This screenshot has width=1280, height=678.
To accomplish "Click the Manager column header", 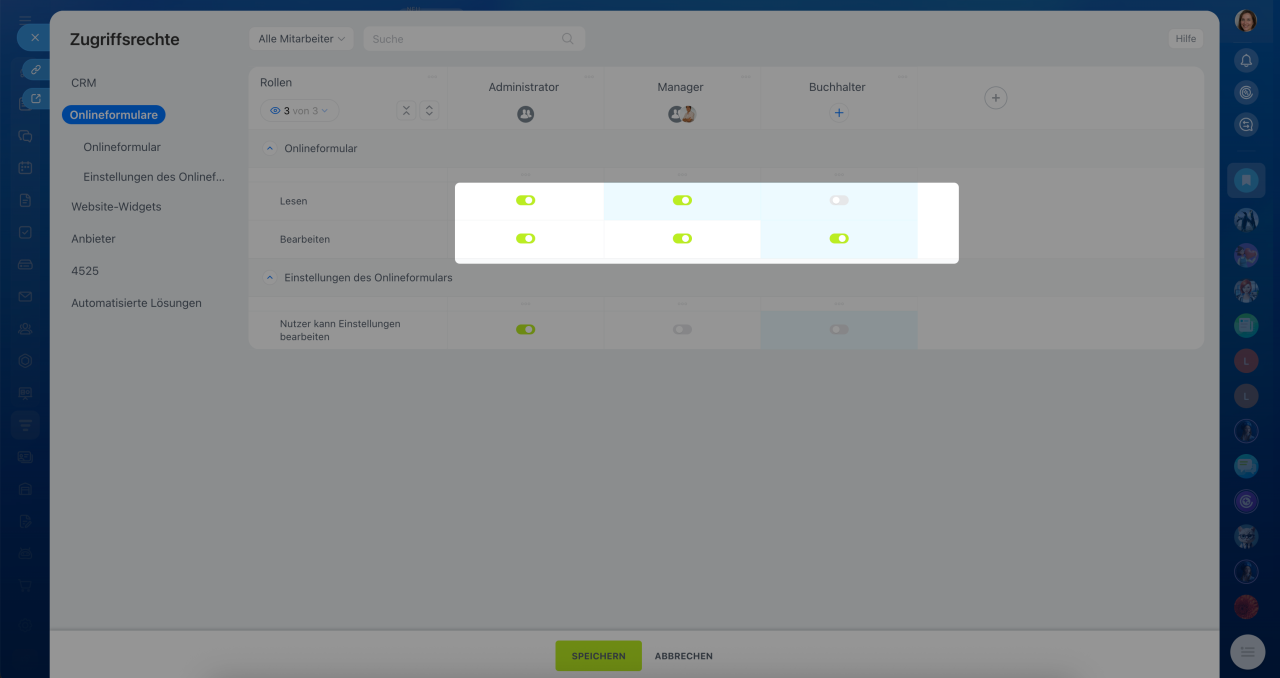I will pos(681,87).
